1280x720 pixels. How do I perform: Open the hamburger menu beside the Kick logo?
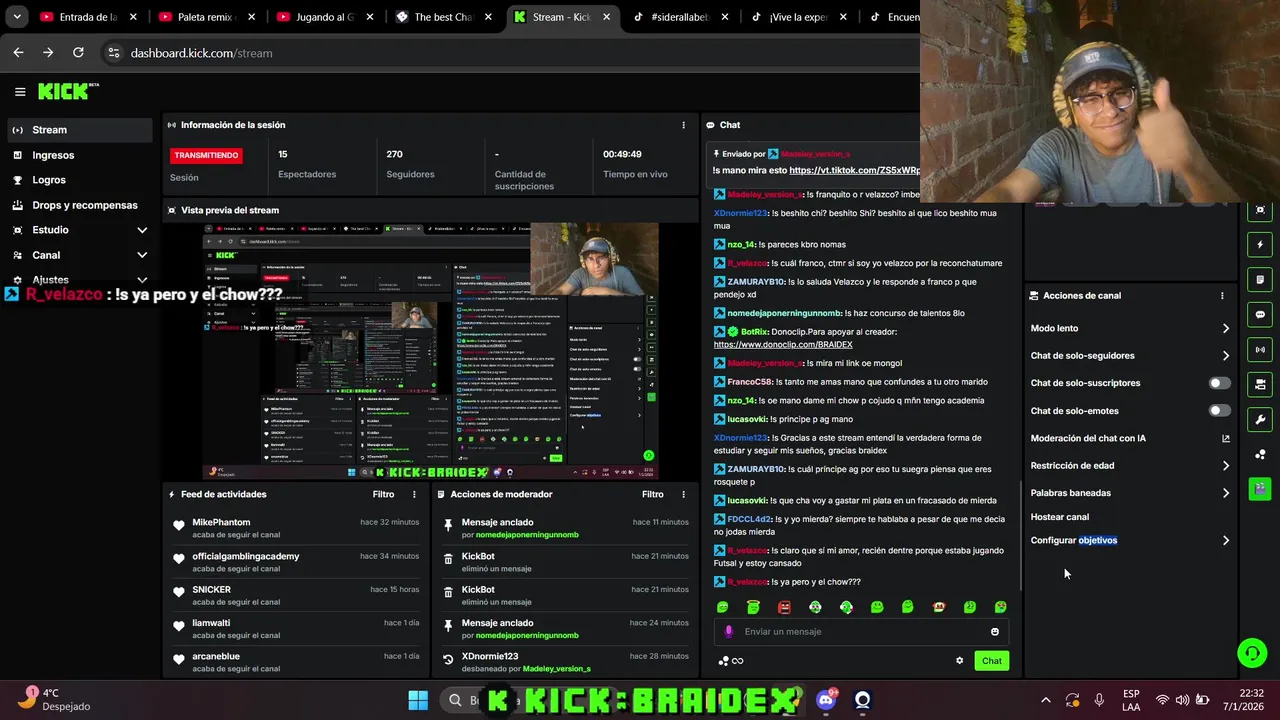point(20,92)
